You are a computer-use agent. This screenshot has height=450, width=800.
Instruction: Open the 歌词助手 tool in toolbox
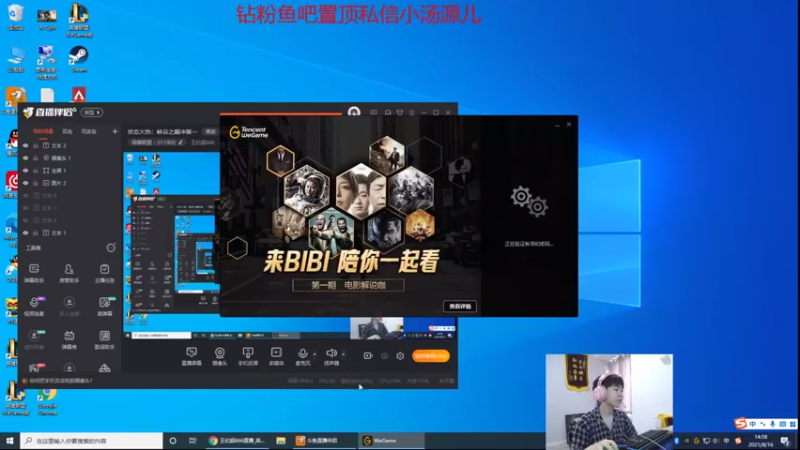click(105, 339)
